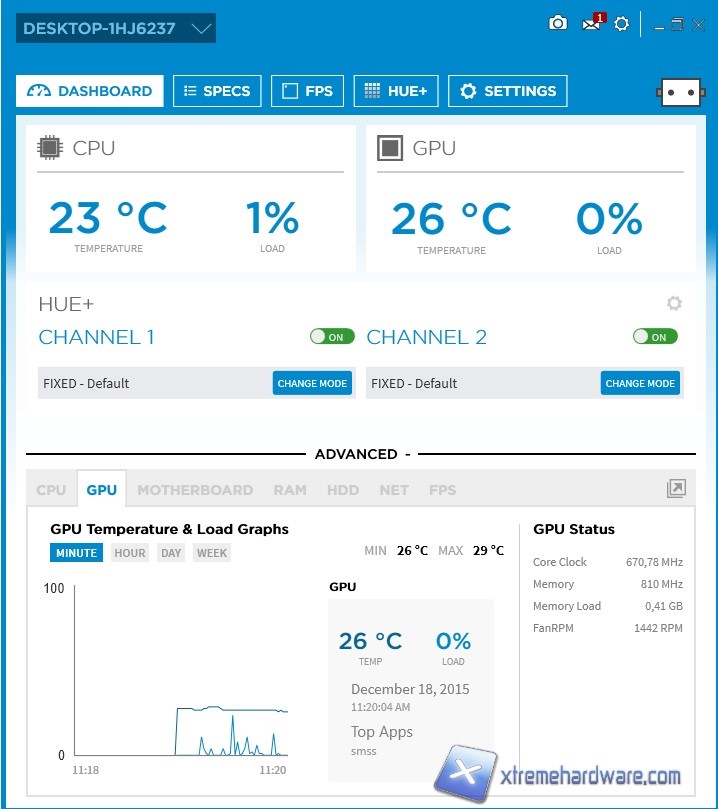This screenshot has width=718, height=809.
Task: Open the mail notifications icon
Action: [x=592, y=23]
